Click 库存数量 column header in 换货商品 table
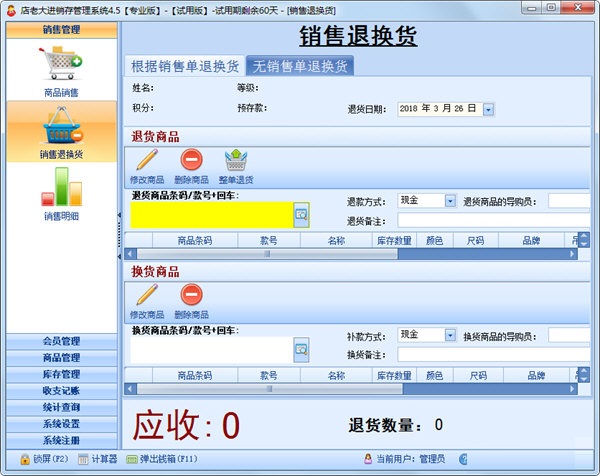Screen dimensions: 600x476 (394, 375)
